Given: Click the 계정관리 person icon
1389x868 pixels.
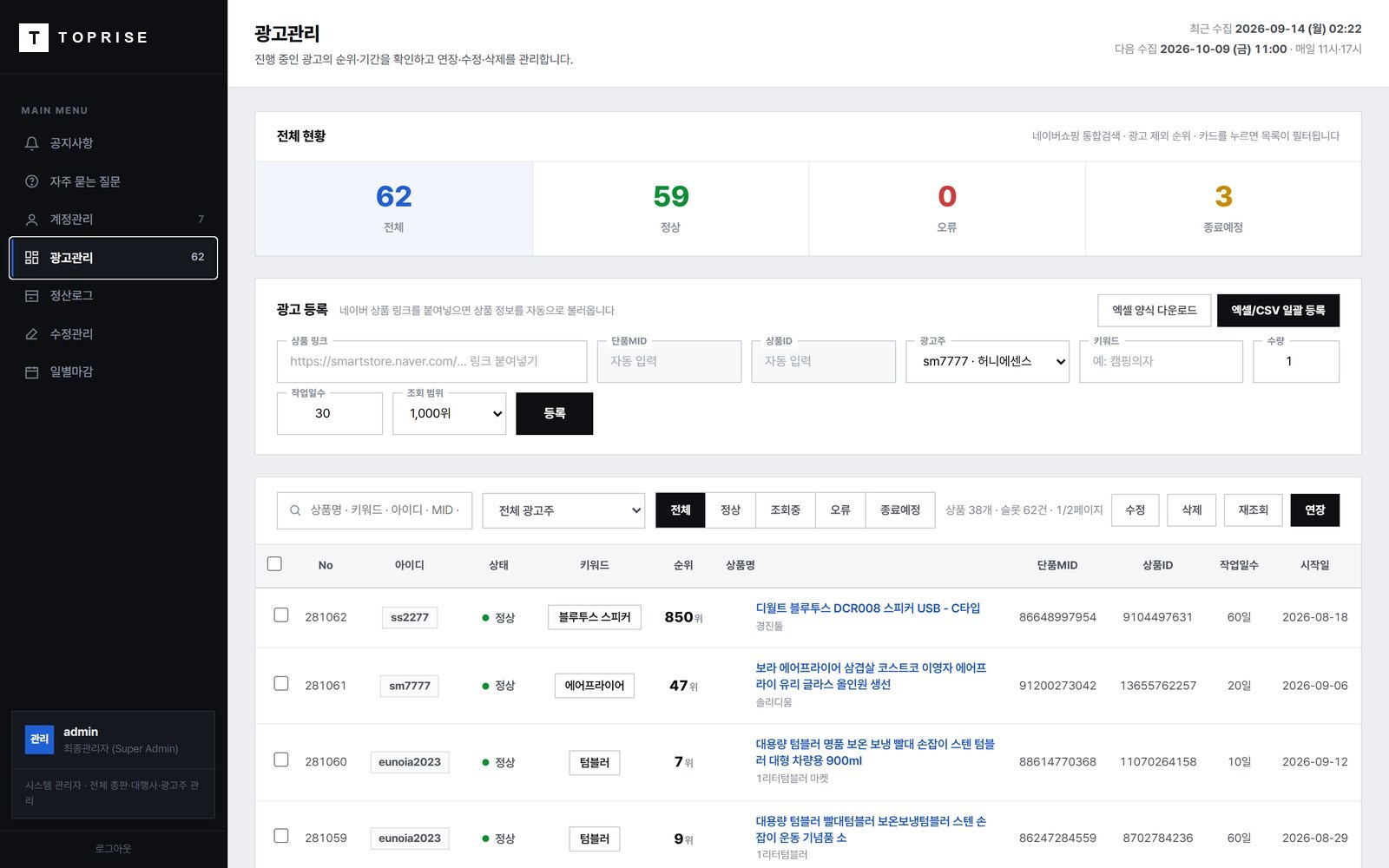Looking at the screenshot, I should coord(32,220).
